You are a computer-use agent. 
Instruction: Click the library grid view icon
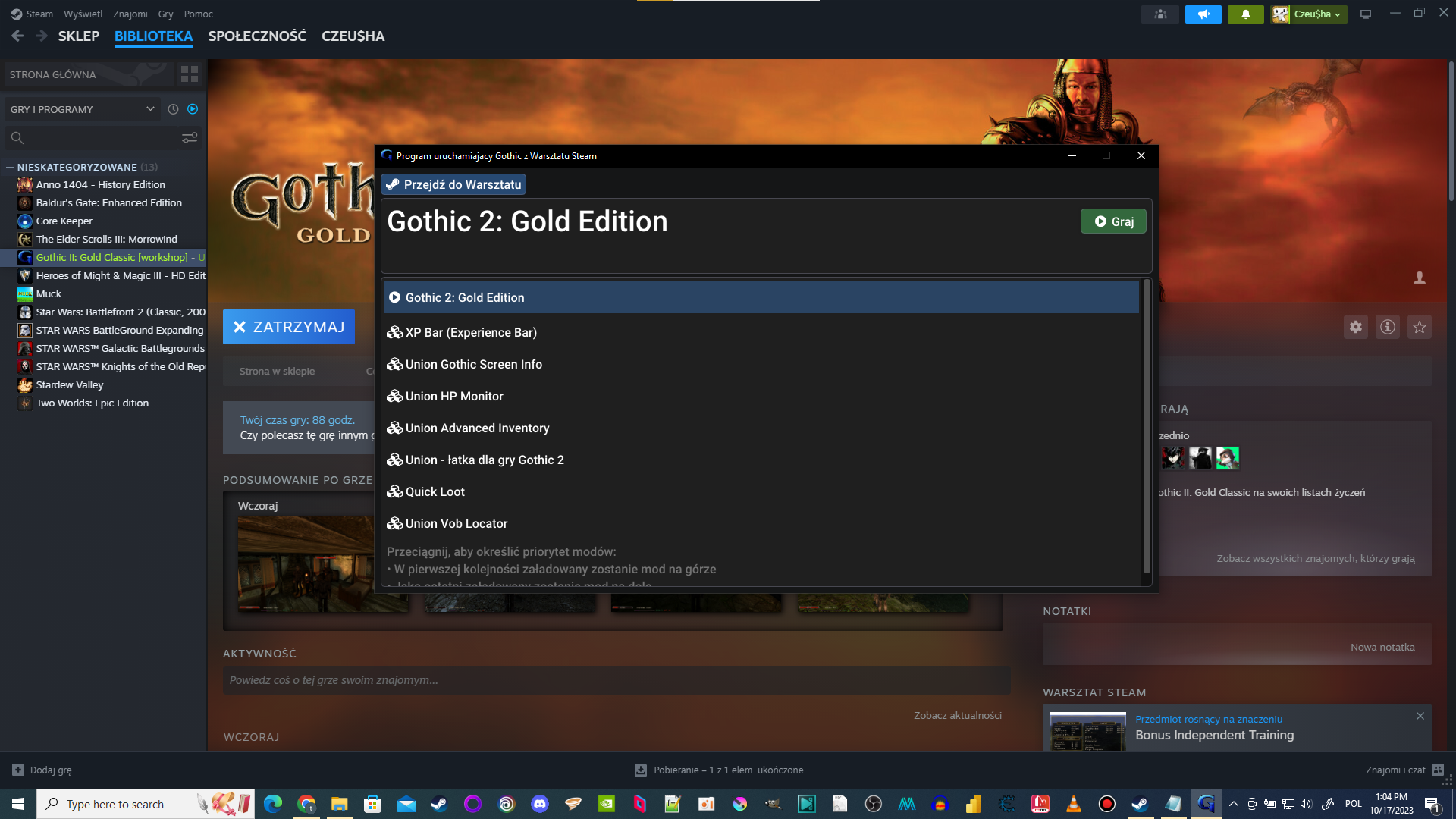click(189, 74)
